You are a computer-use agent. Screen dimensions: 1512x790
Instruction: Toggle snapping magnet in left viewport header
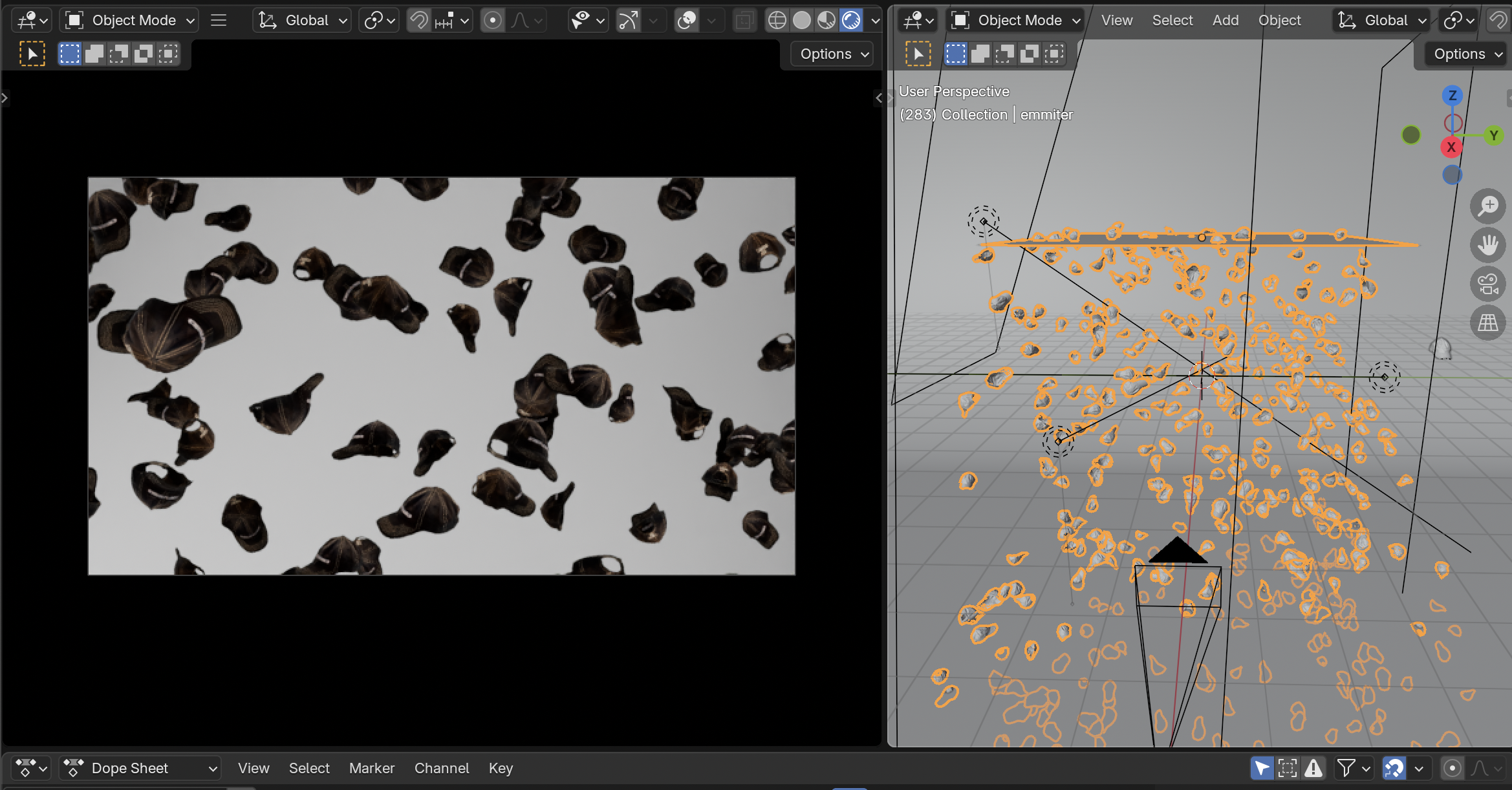[x=419, y=21]
